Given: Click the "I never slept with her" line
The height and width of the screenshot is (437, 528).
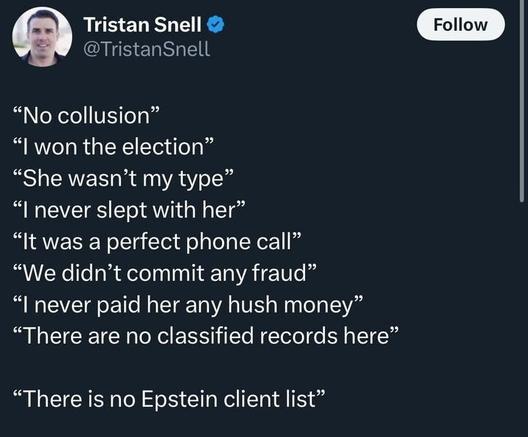Looking at the screenshot, I should click(128, 210).
